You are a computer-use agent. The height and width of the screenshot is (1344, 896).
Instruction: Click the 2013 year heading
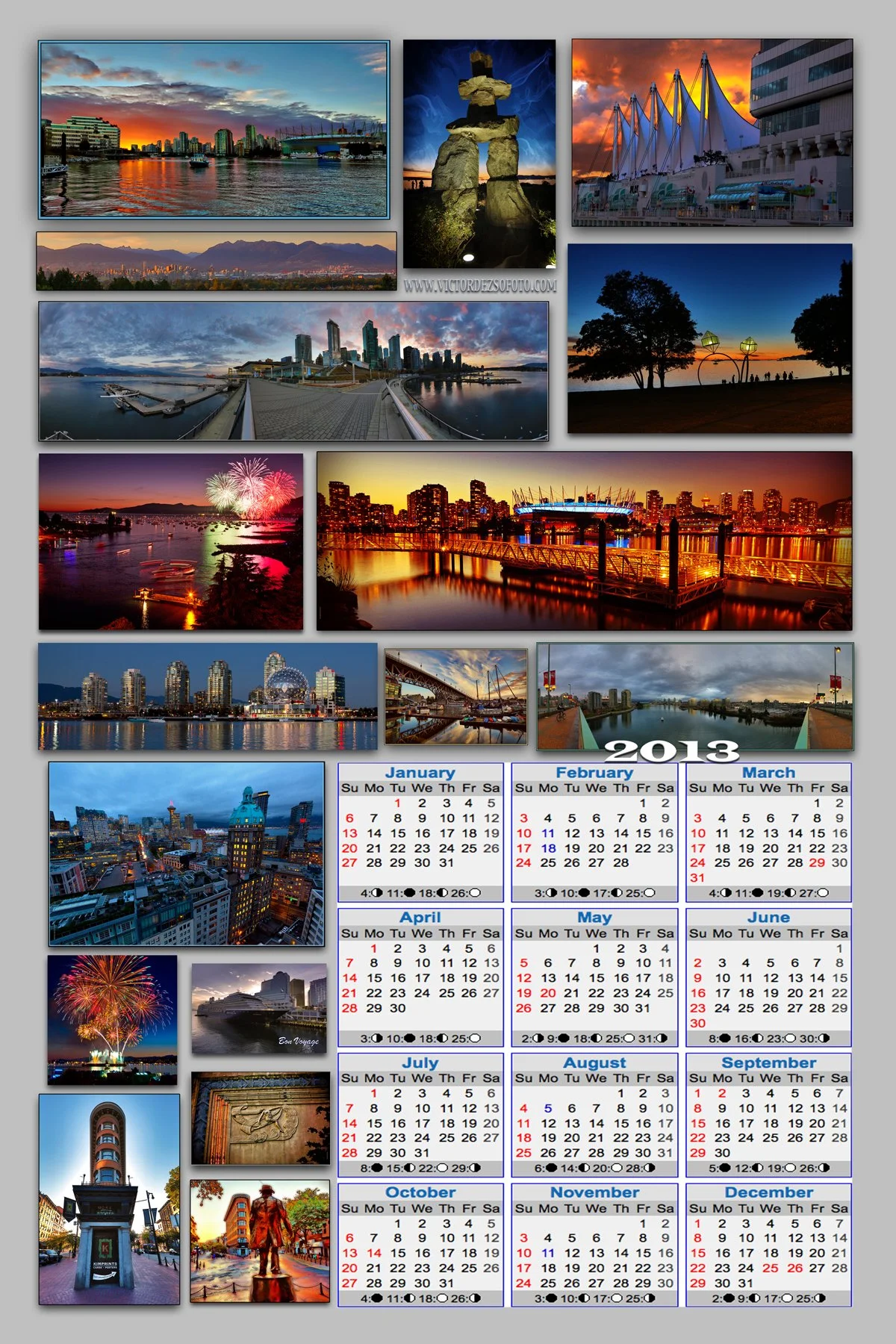671,751
